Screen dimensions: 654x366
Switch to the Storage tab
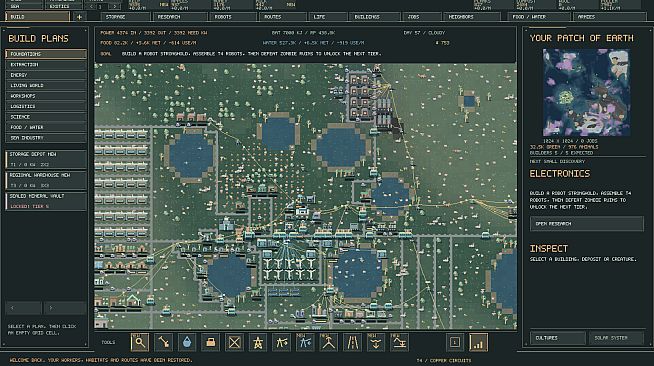click(125, 17)
